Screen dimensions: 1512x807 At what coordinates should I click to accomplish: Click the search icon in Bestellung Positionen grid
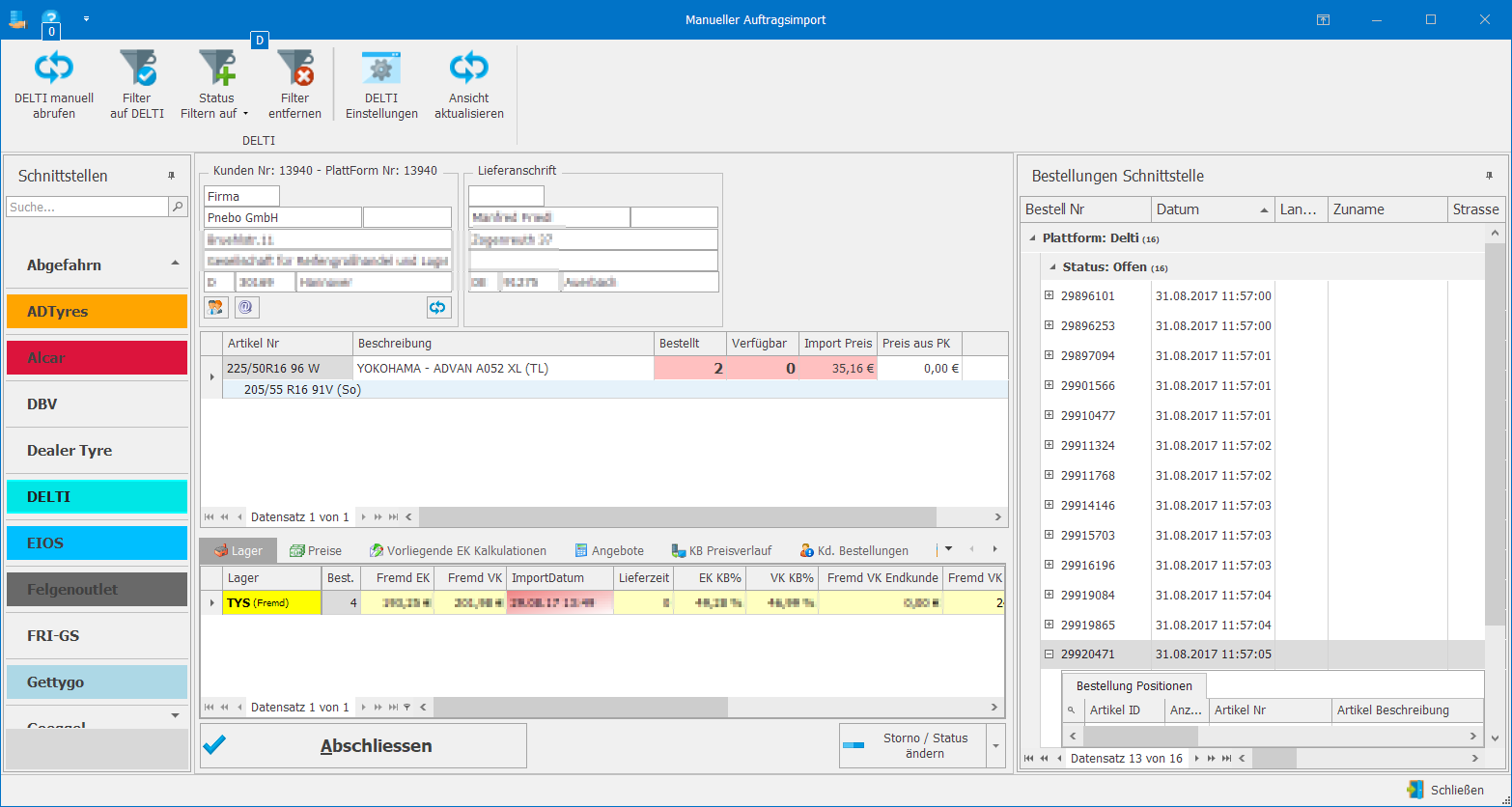(1071, 710)
